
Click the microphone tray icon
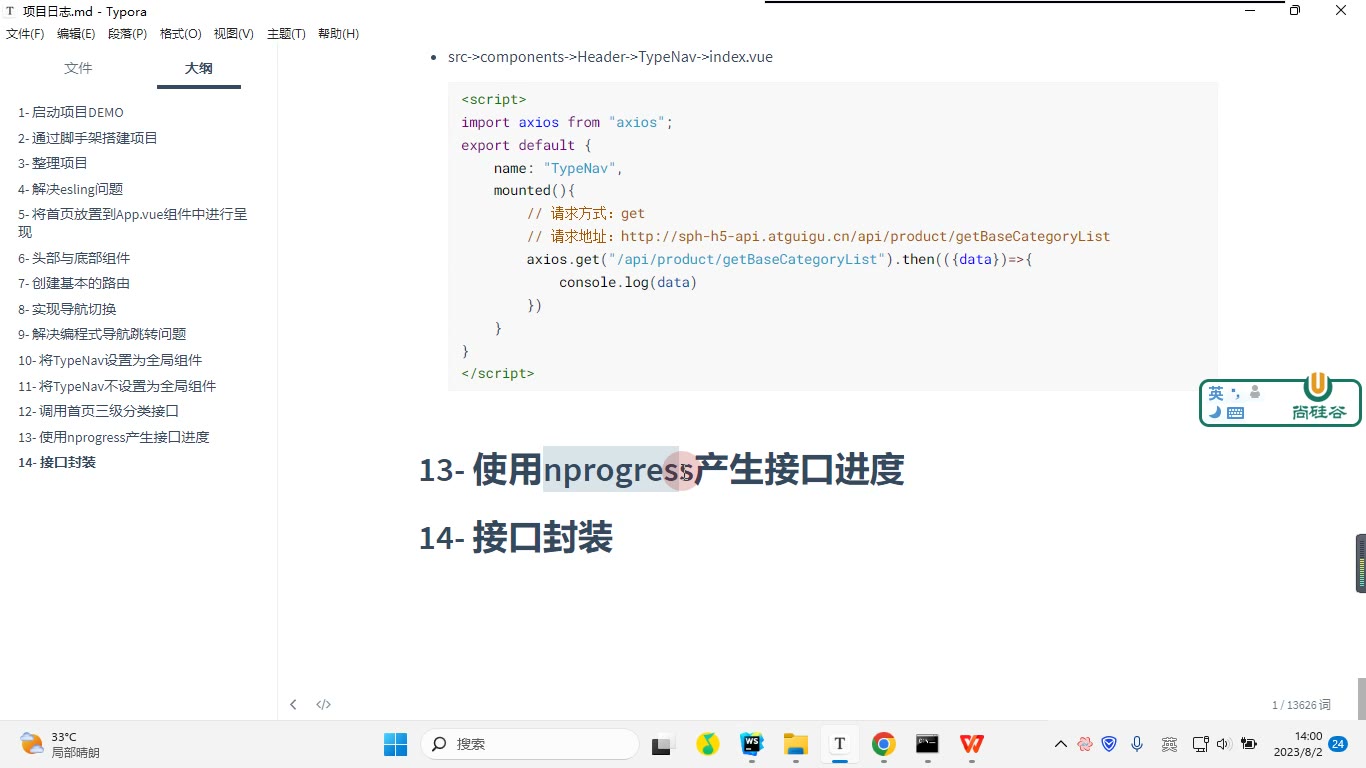[x=1137, y=744]
